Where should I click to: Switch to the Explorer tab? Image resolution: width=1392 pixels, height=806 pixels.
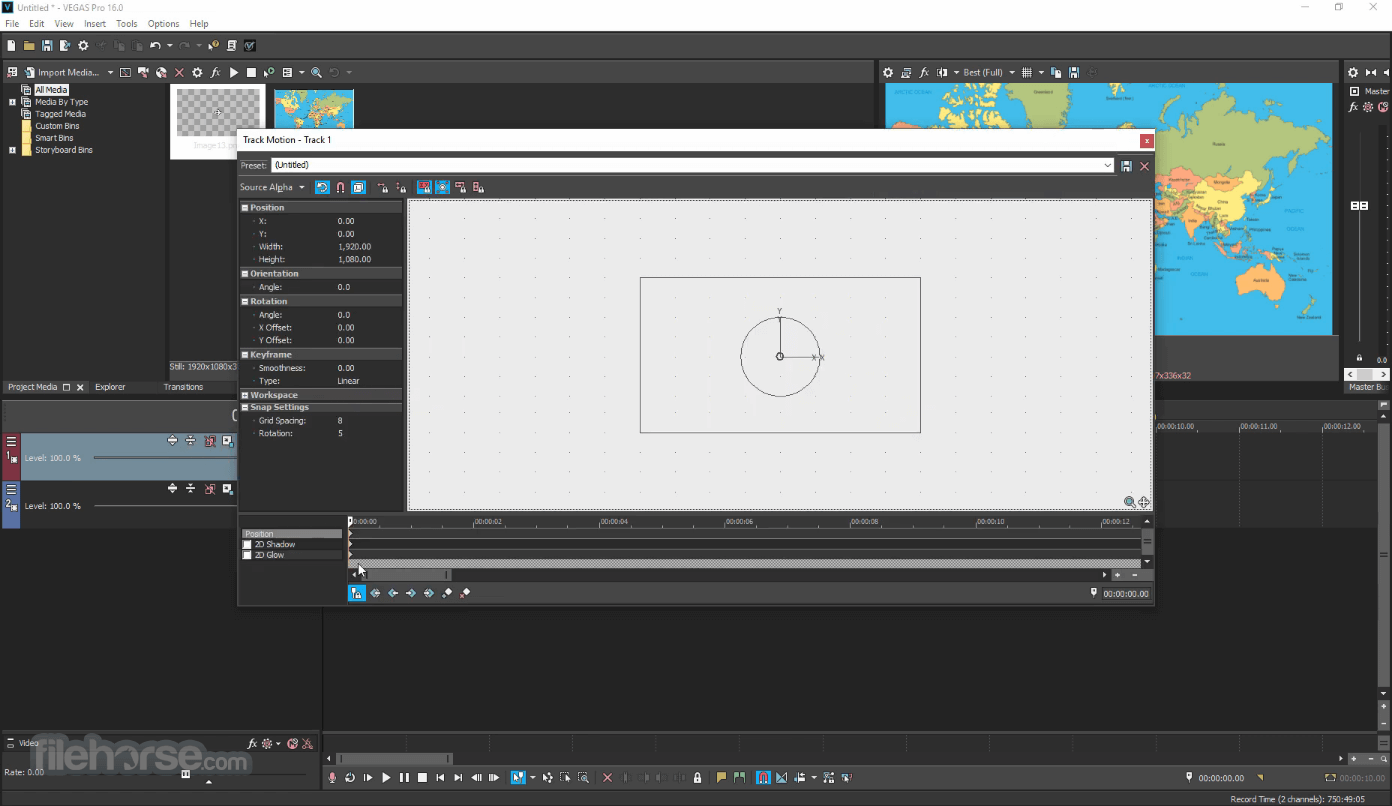click(x=110, y=387)
